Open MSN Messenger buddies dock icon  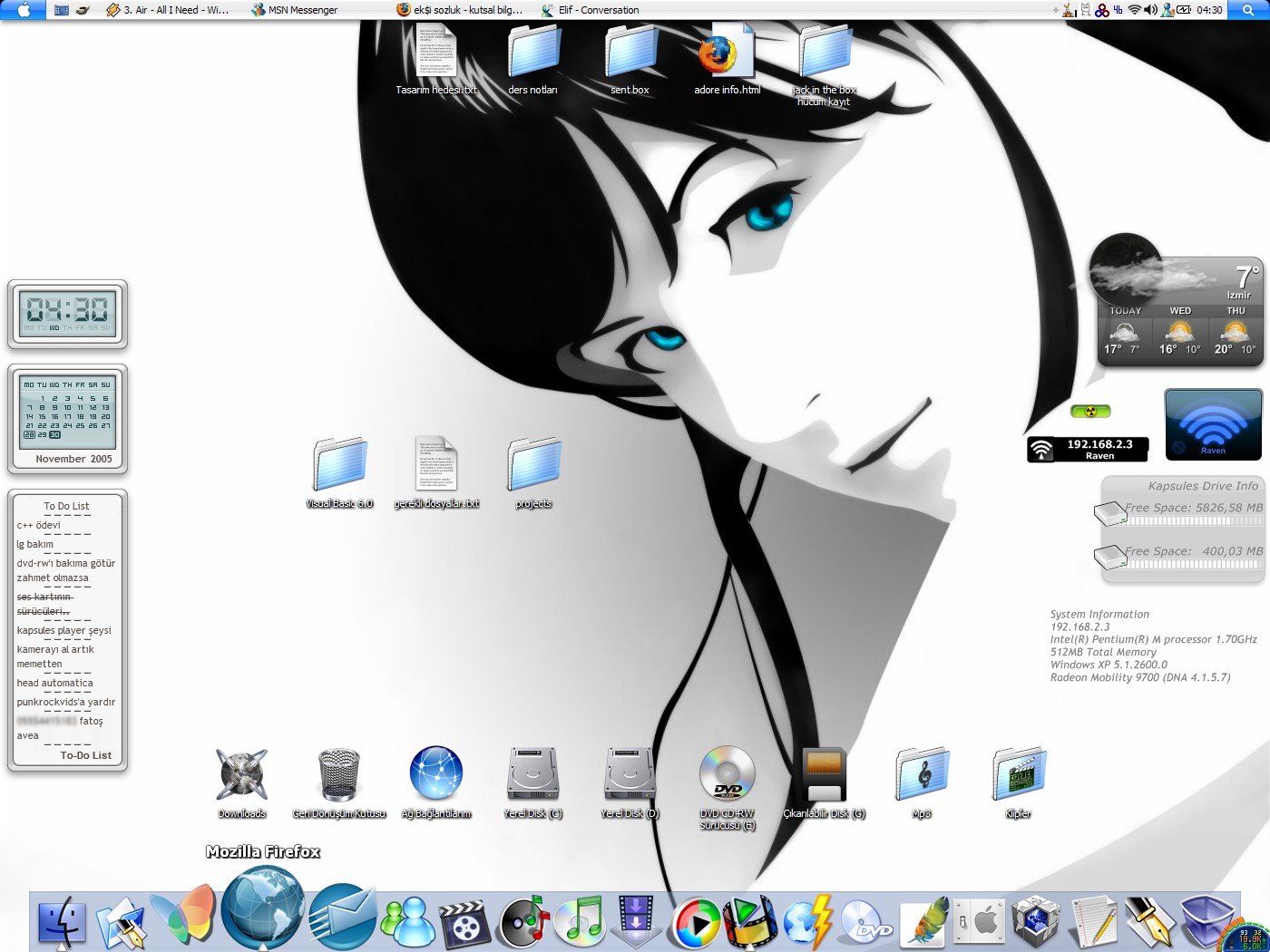[x=408, y=922]
